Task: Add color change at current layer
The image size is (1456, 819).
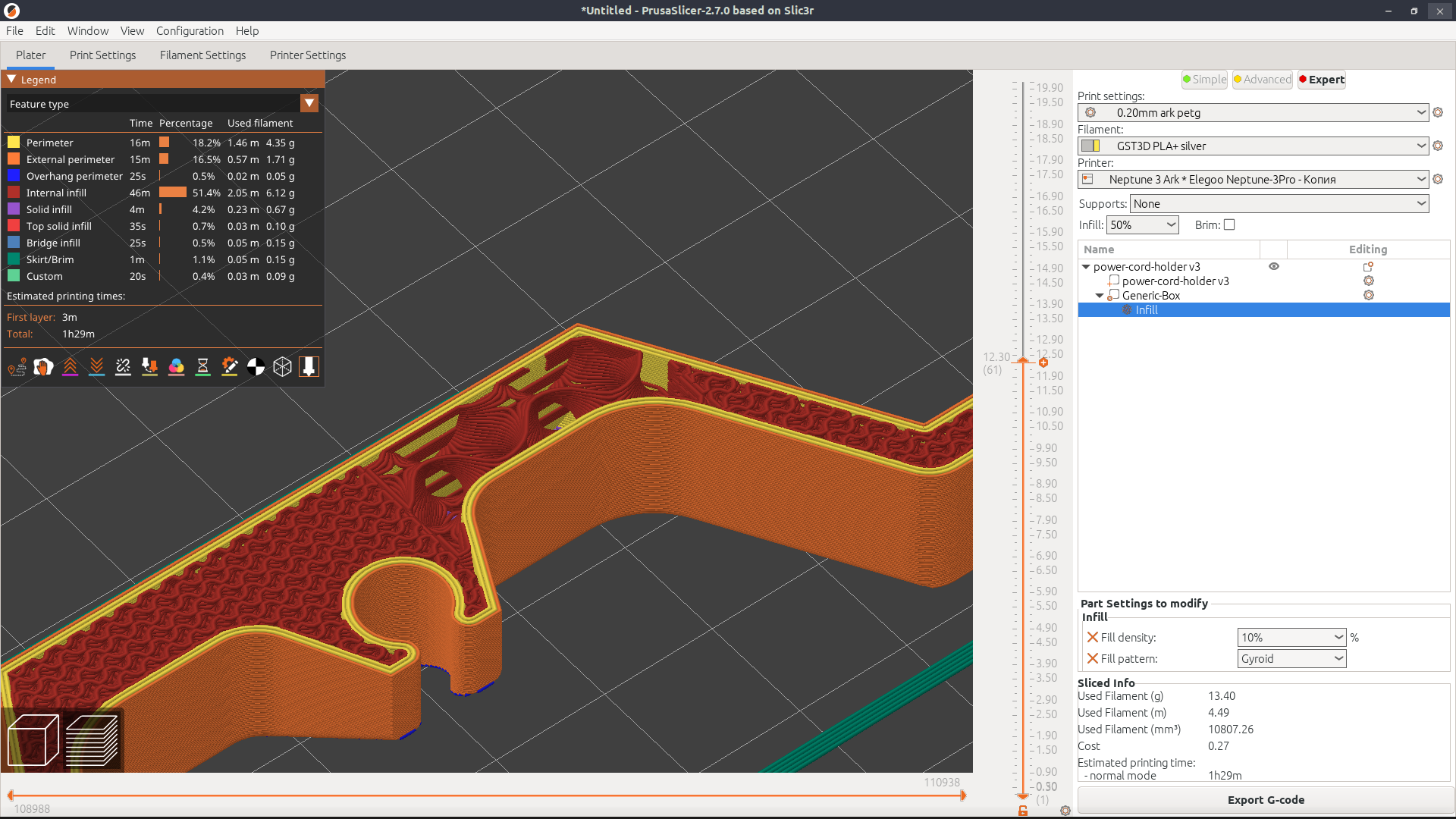Action: [x=1043, y=362]
